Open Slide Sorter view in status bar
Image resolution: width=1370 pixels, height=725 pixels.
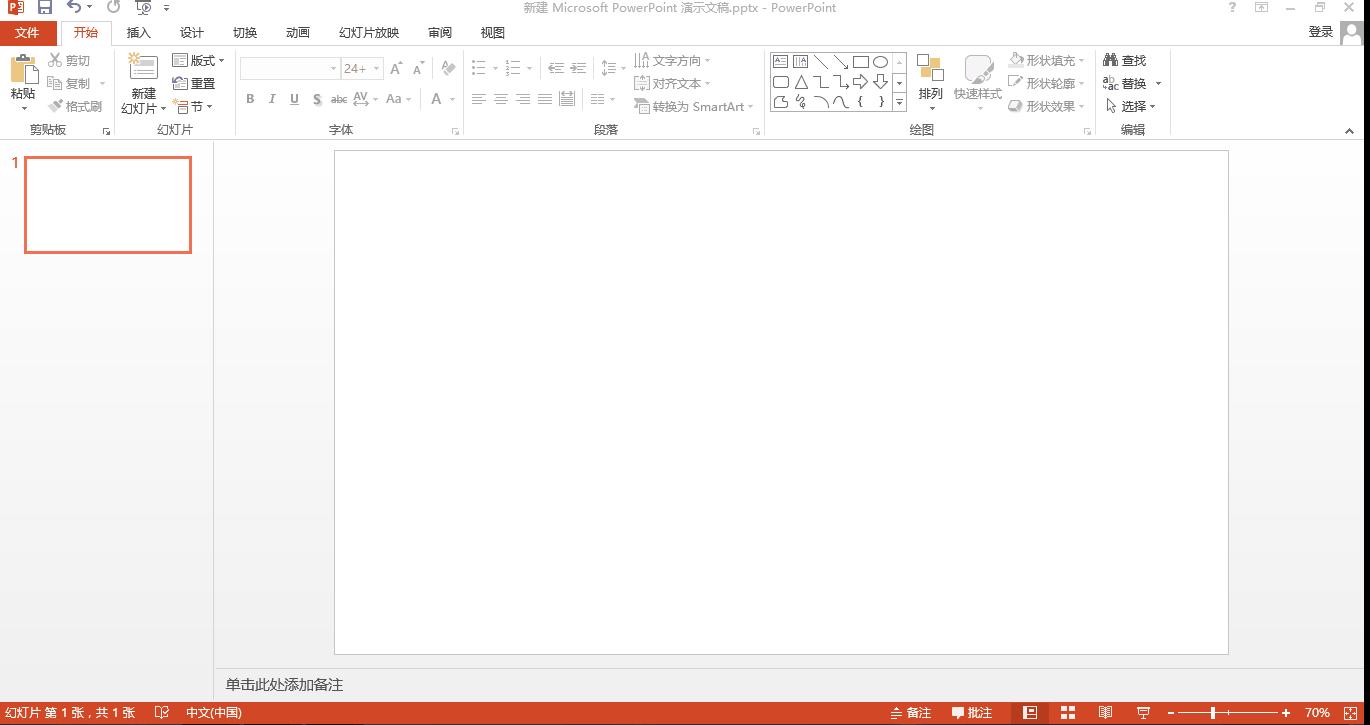click(x=1068, y=713)
